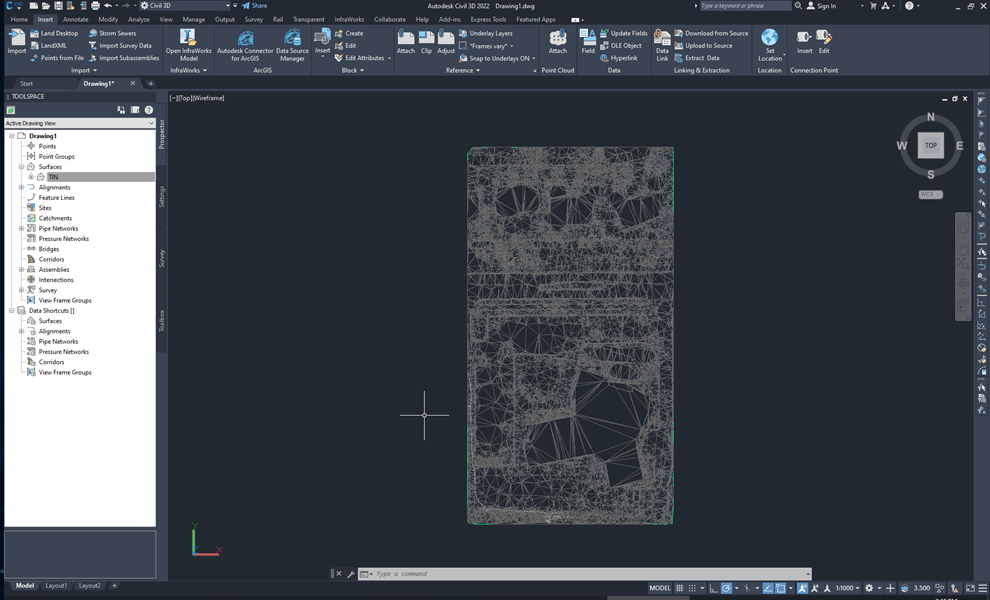Toggle object snap in status bar

pyautogui.click(x=780, y=587)
